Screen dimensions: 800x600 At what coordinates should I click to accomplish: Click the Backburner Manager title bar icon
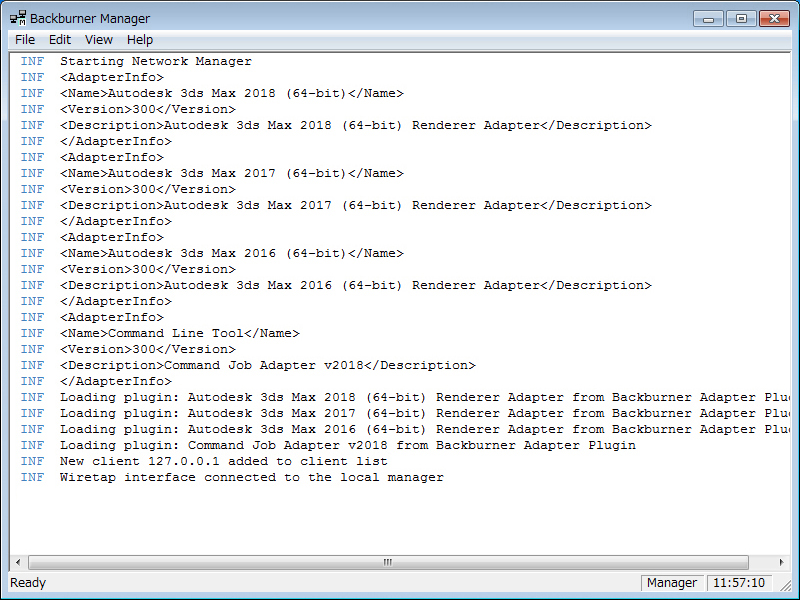(x=18, y=18)
